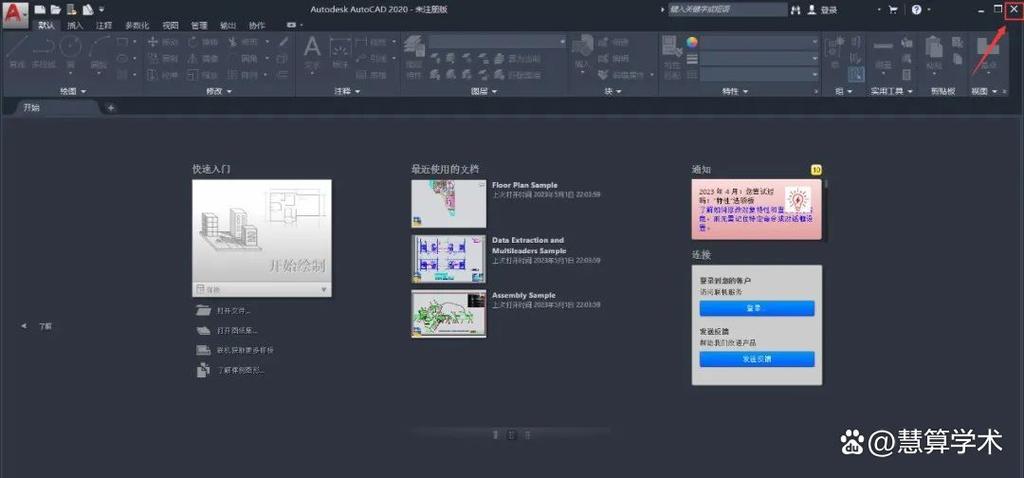Viewport: 1024px width, 478px height.
Task: Click the binoculars search icon
Action: click(796, 9)
